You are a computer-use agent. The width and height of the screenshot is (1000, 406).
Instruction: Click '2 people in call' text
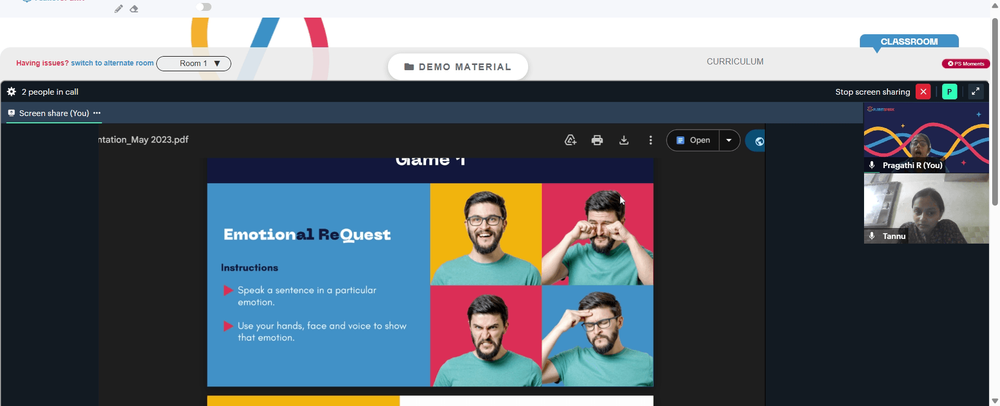coord(50,92)
